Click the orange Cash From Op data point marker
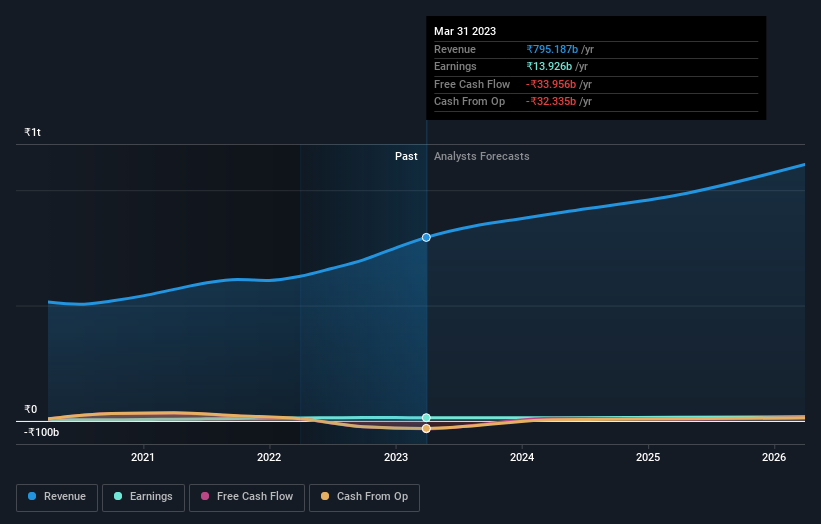The image size is (821, 524). (426, 429)
